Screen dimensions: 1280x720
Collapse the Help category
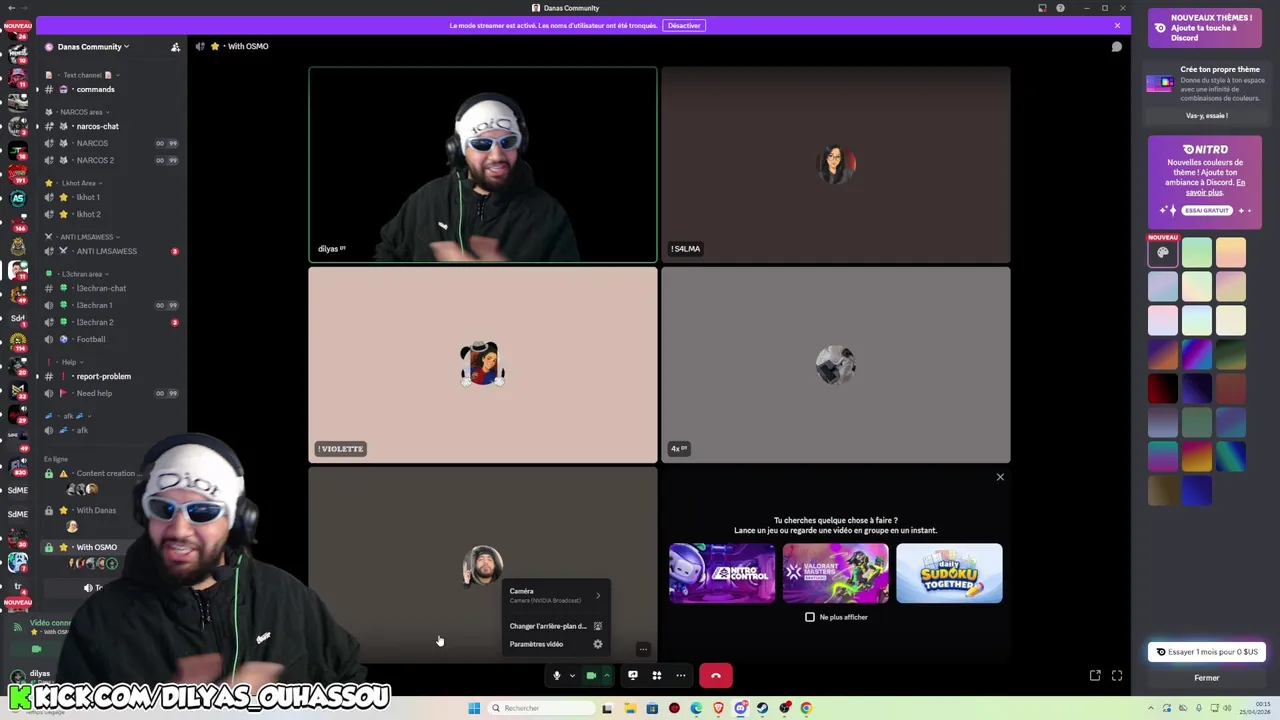66,362
